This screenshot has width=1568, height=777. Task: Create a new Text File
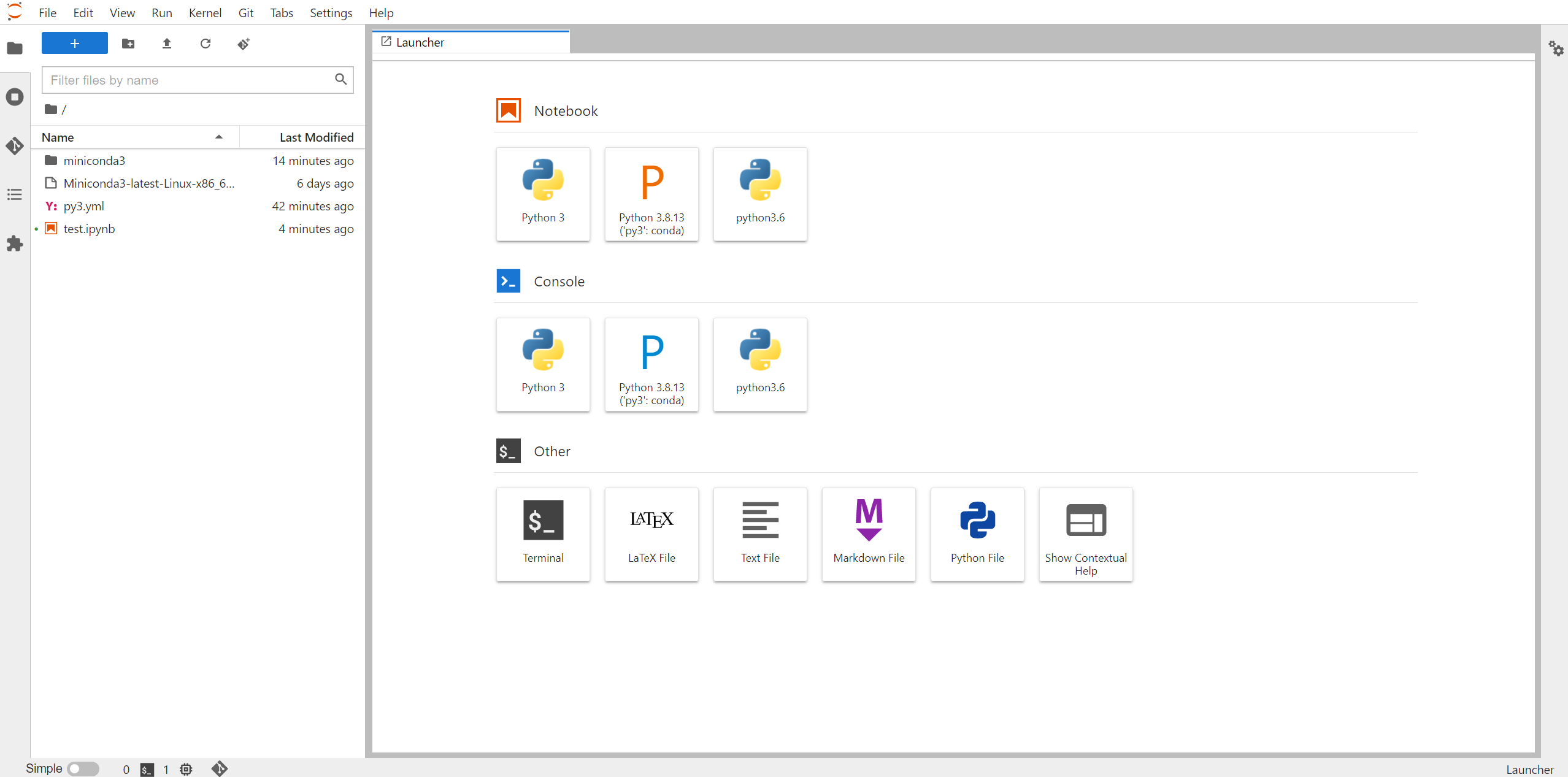760,534
